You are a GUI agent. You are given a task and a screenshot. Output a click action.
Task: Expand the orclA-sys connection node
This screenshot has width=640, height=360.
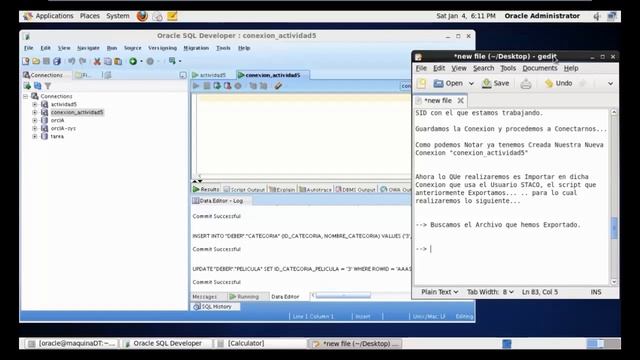(x=35, y=128)
